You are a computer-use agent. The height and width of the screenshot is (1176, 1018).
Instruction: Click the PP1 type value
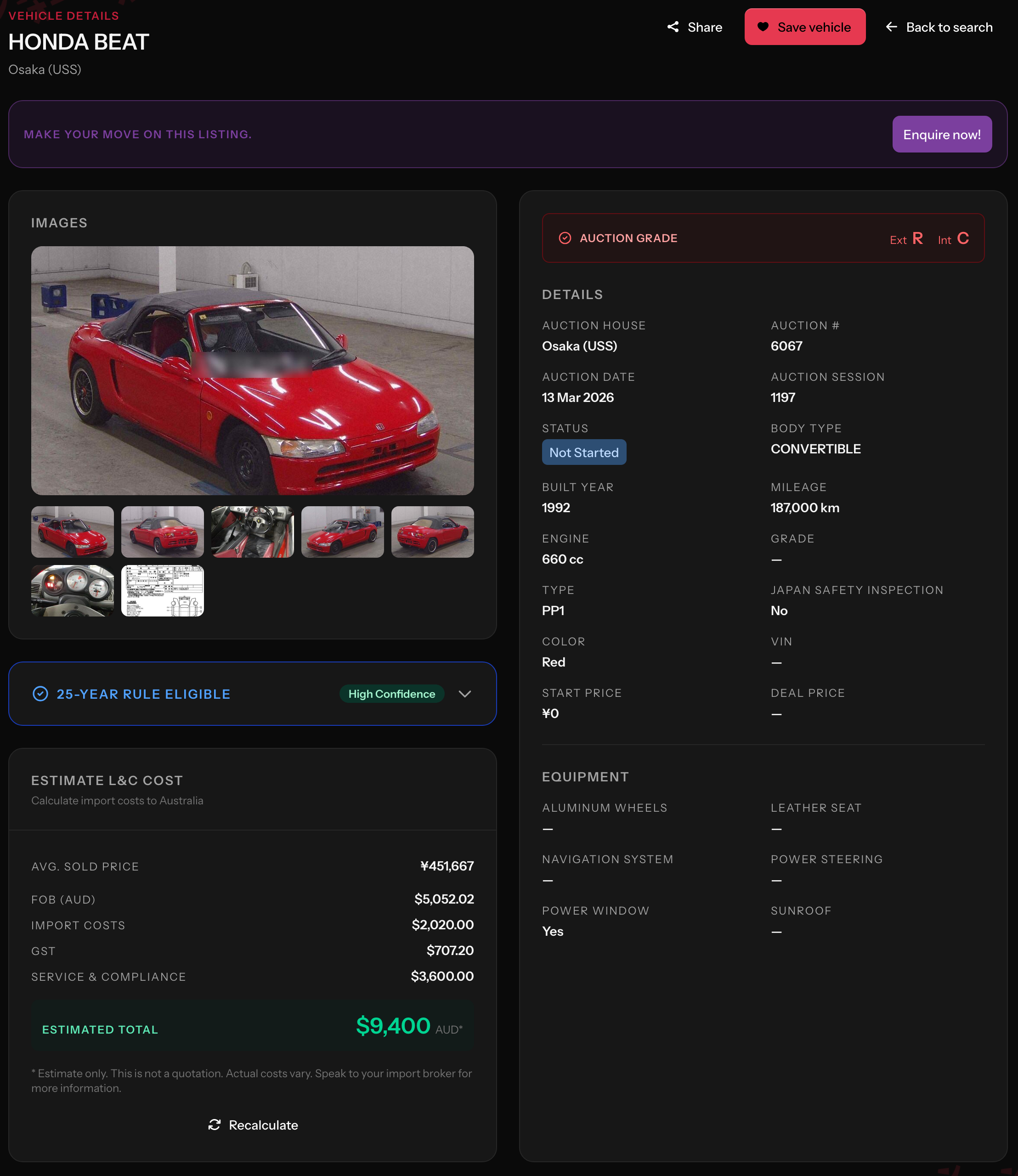click(x=553, y=611)
